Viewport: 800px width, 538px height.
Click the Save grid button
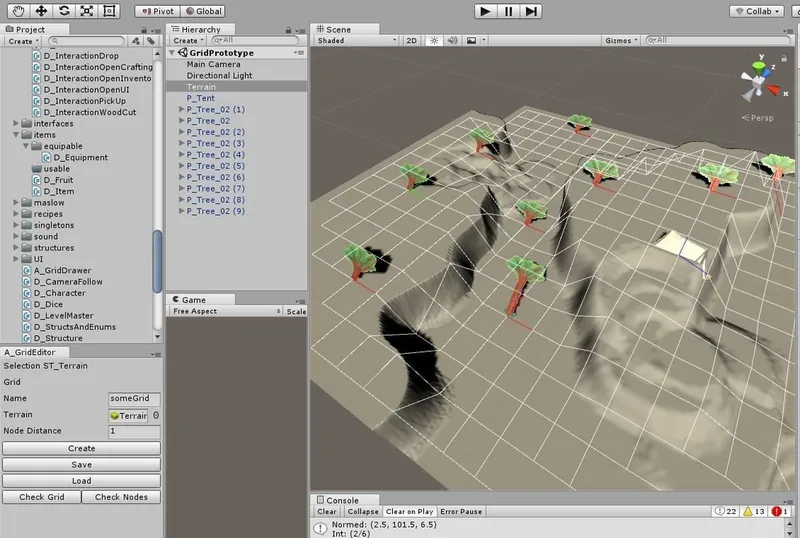point(82,464)
